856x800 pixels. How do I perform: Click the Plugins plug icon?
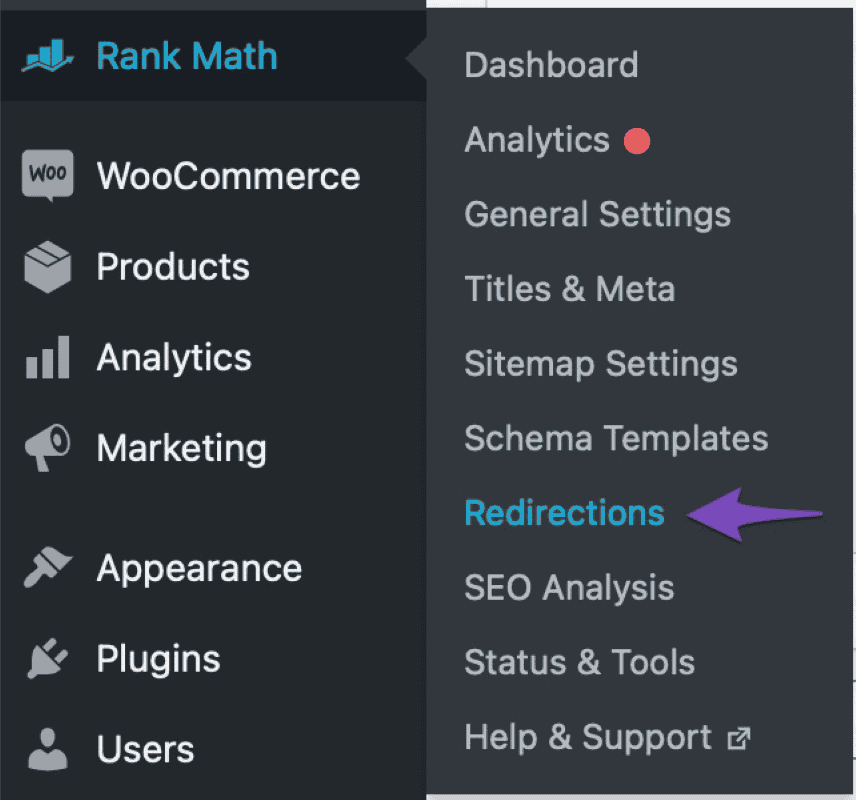[48, 659]
